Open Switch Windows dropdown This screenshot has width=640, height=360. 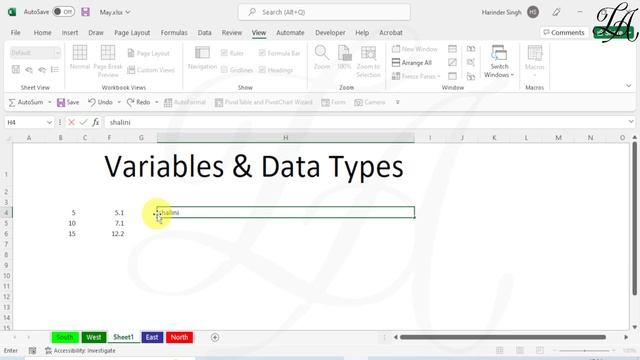coord(499,61)
